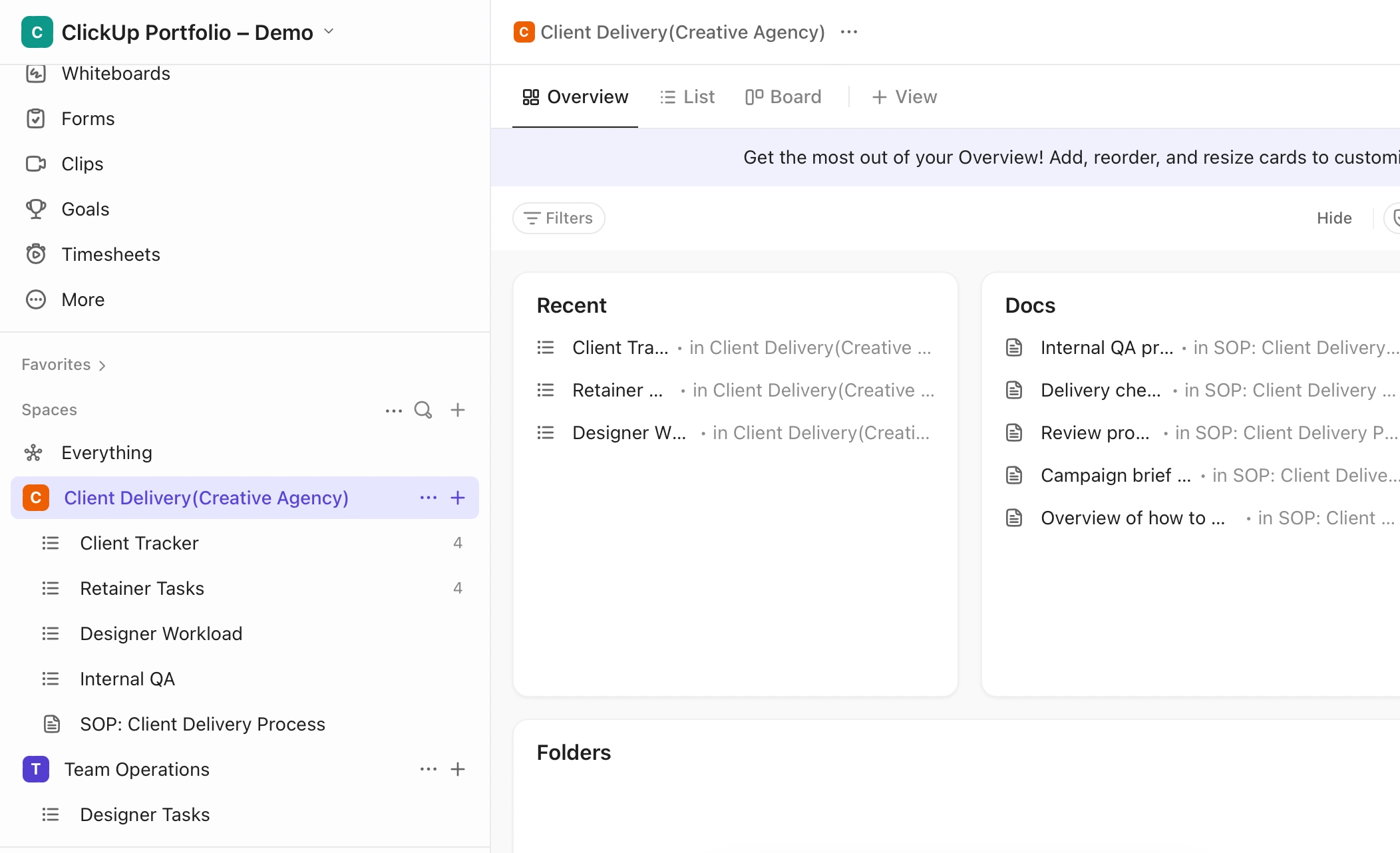Click the Clips video icon
This screenshot has height=853, width=1400.
point(36,164)
